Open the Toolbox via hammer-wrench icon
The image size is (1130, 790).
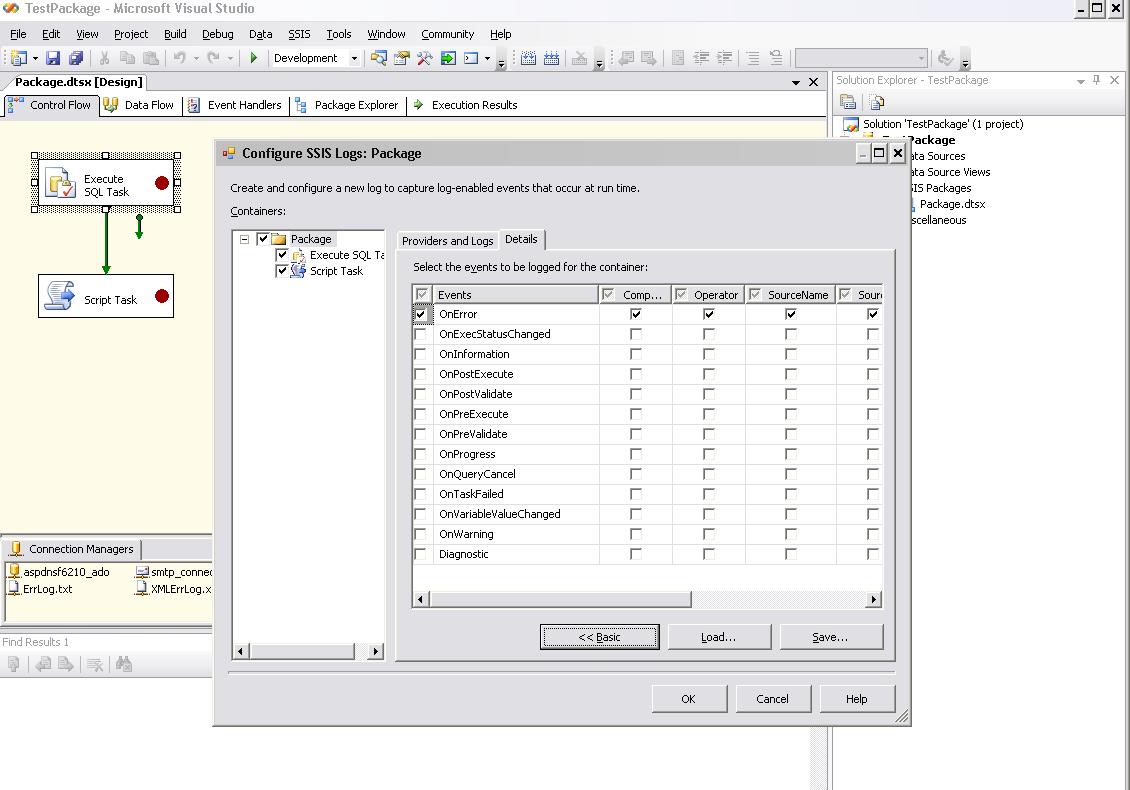pyautogui.click(x=424, y=59)
